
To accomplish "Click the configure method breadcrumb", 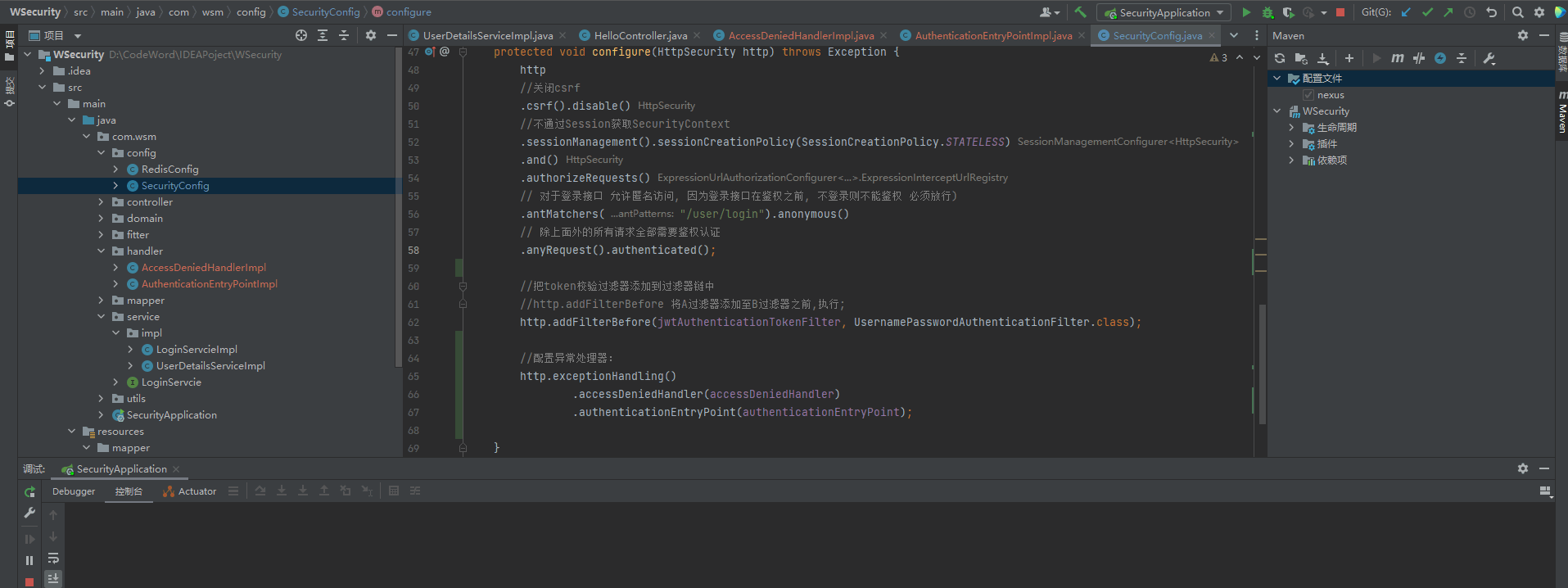I will point(409,12).
